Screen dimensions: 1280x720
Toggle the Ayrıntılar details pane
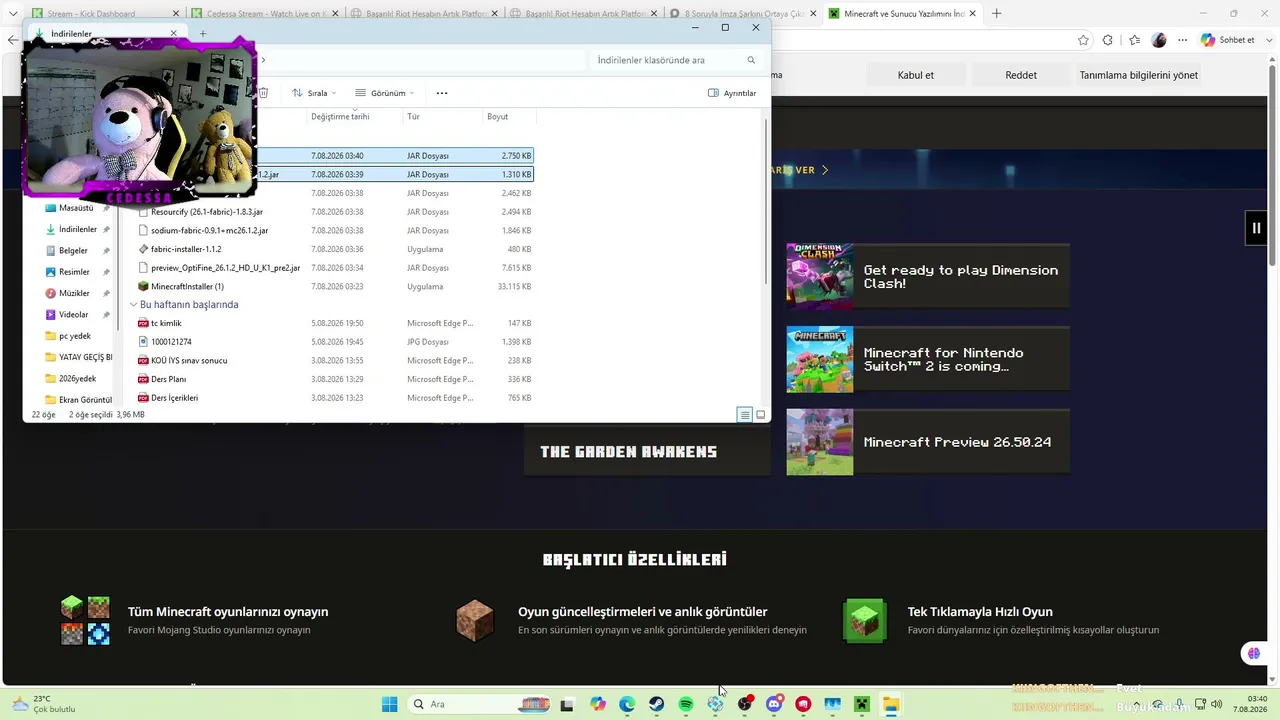[732, 93]
